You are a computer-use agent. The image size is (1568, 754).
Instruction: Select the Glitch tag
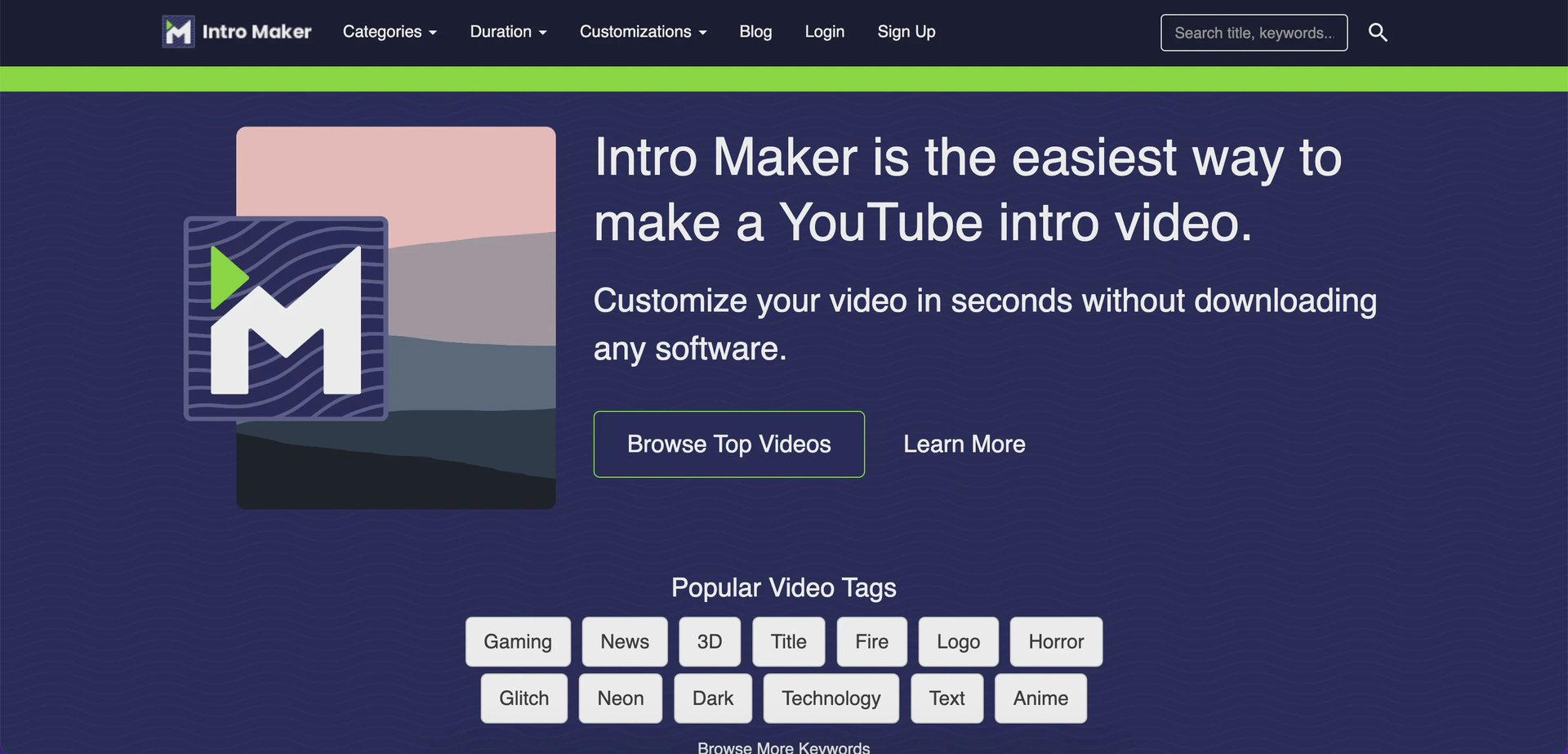(524, 698)
